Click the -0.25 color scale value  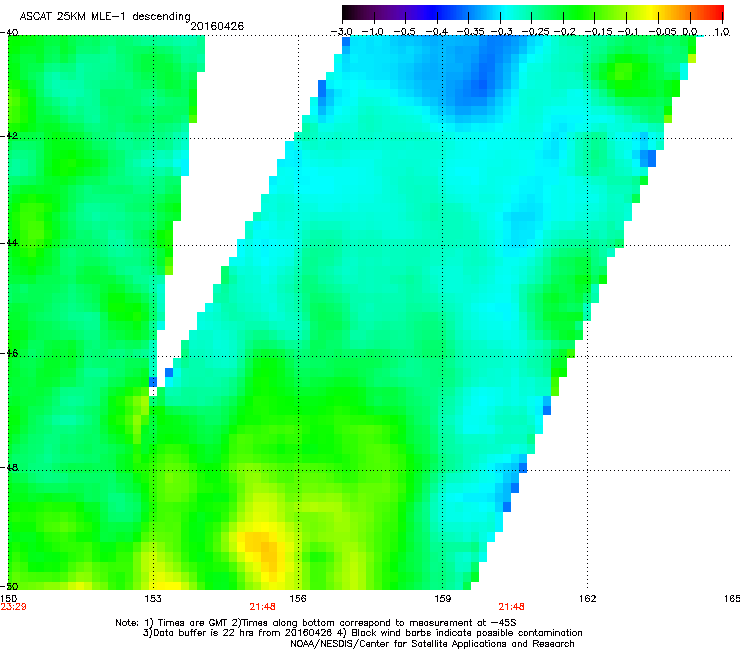pos(535,32)
